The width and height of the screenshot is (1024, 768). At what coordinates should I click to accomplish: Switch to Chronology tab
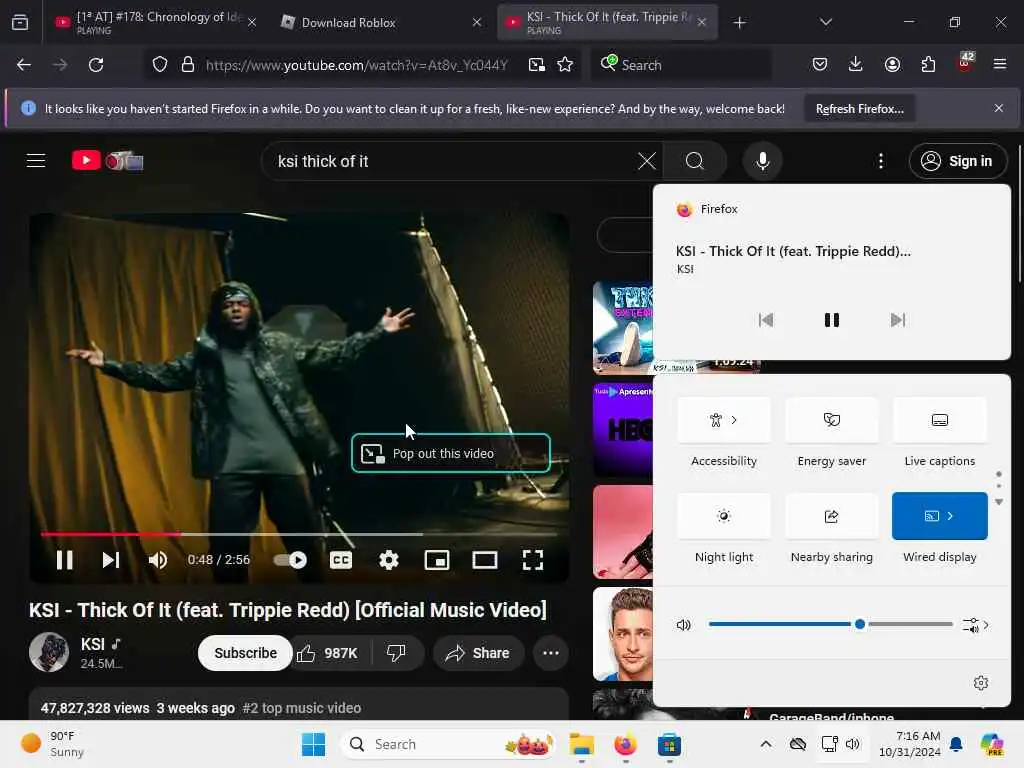(x=154, y=22)
